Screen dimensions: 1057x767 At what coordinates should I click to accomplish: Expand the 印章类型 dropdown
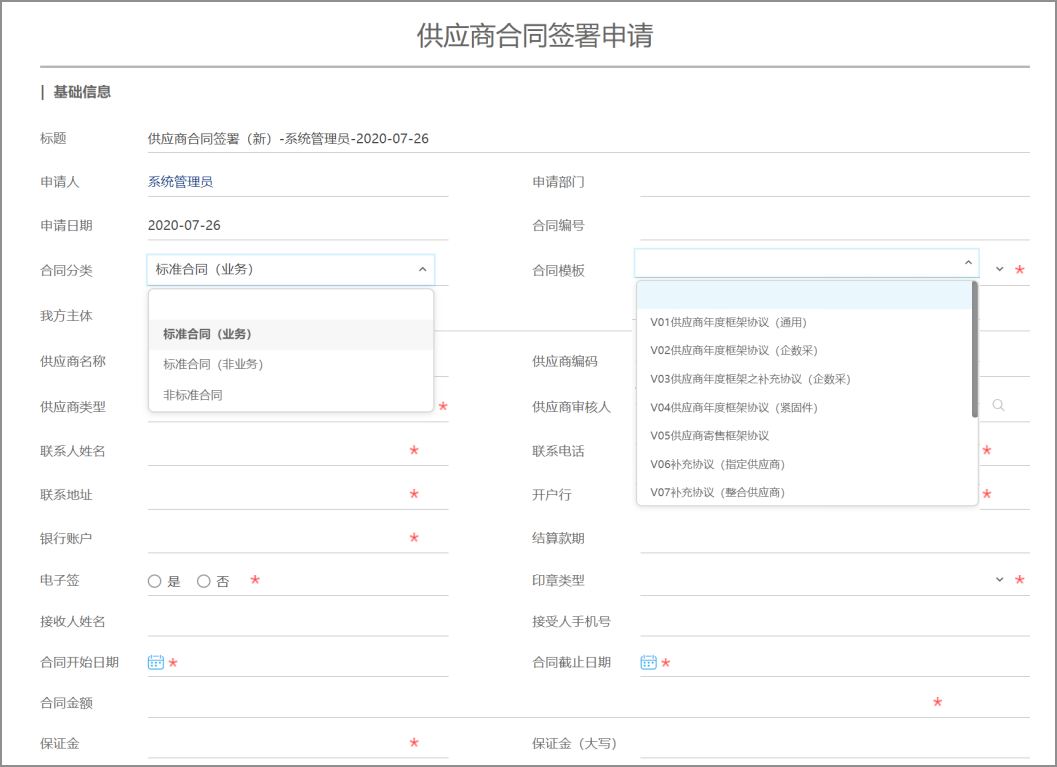(999, 580)
